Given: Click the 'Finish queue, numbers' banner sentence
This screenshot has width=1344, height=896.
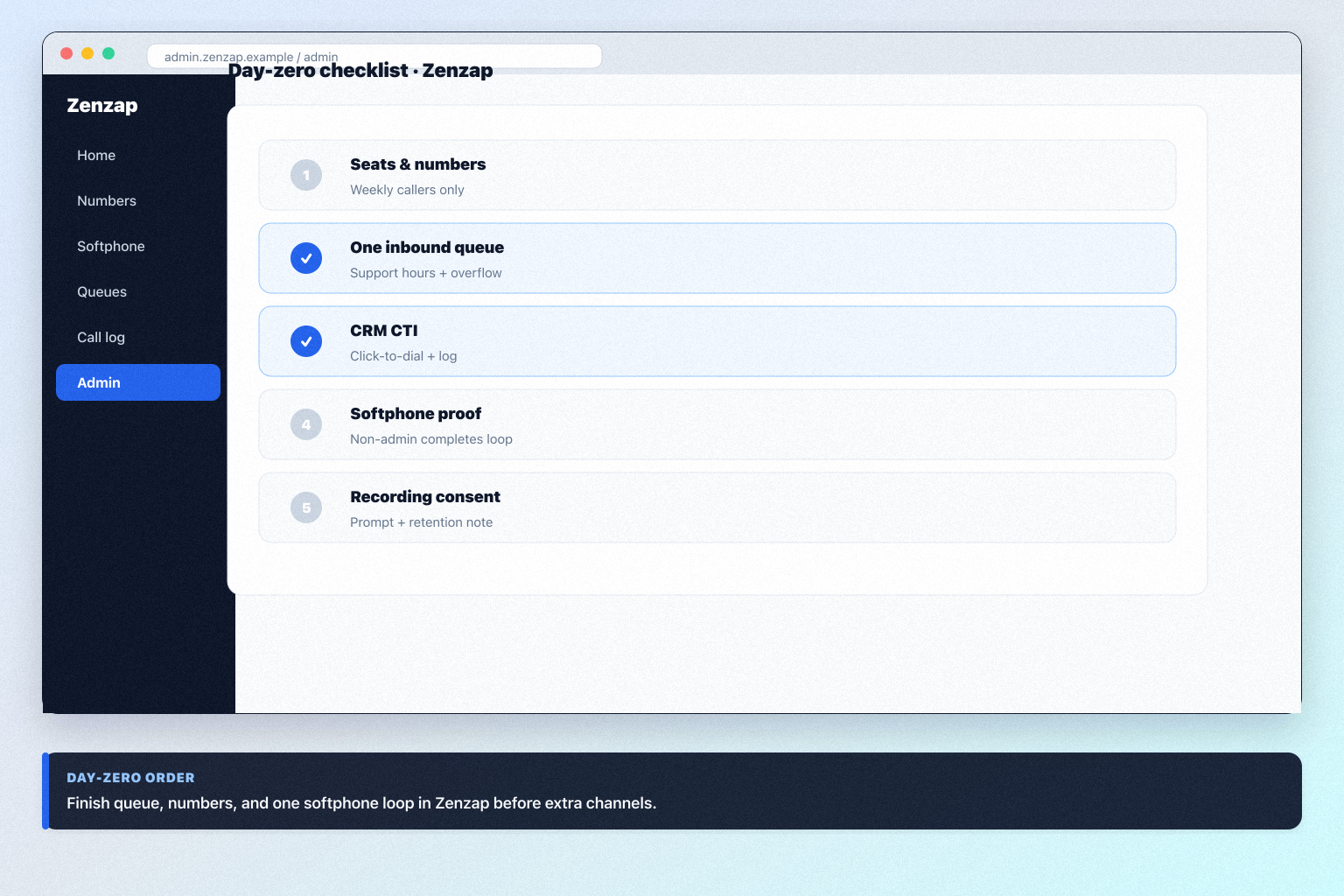Looking at the screenshot, I should point(361,803).
